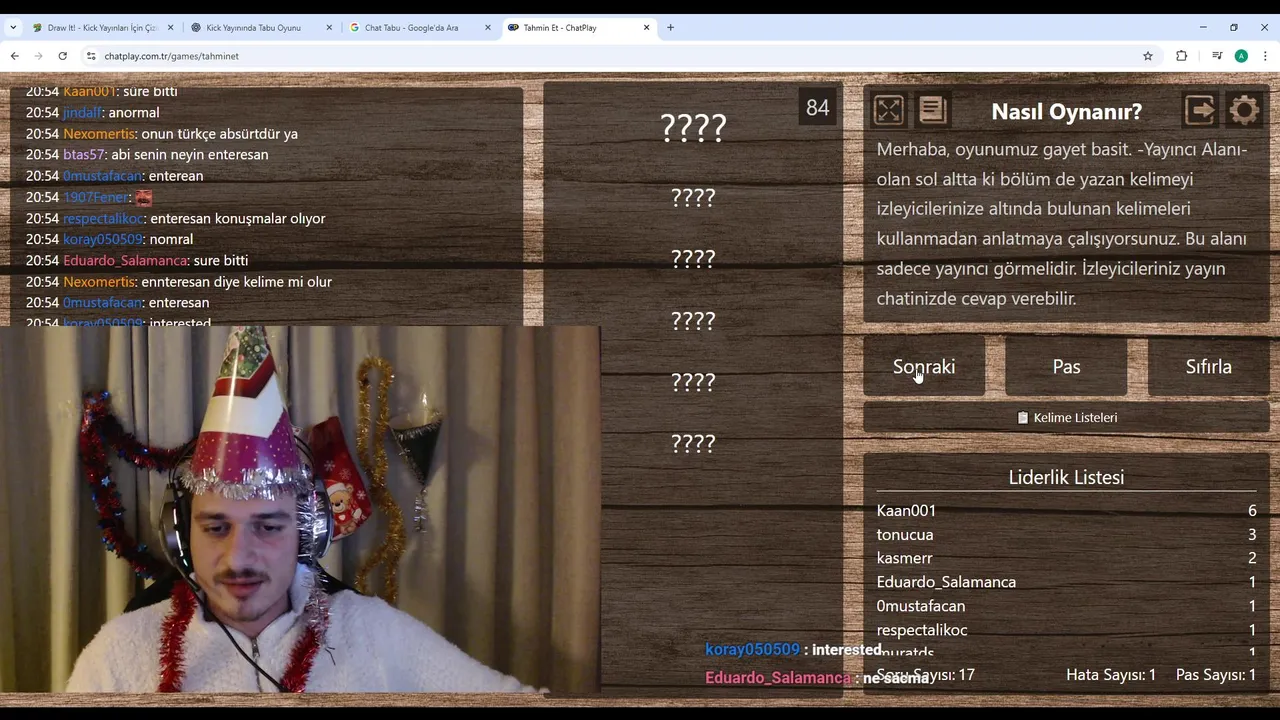Screen dimensions: 1280x720
Task: Close the Chat Tabu Google tab
Action: [488, 28]
